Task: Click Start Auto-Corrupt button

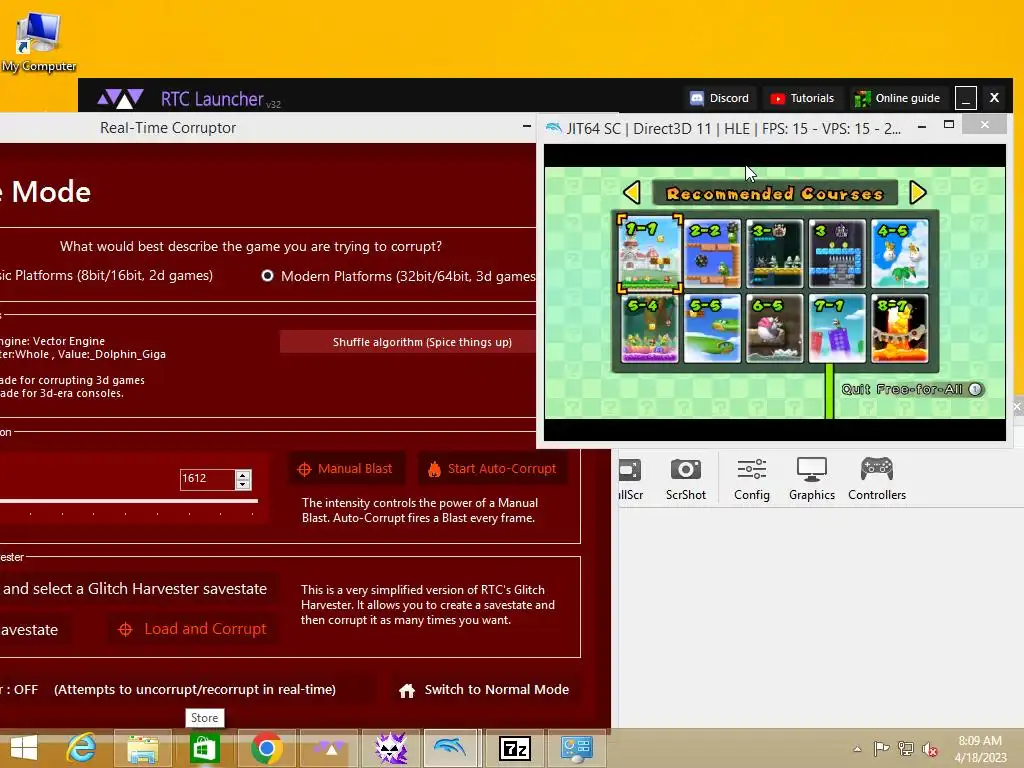Action: [492, 469]
